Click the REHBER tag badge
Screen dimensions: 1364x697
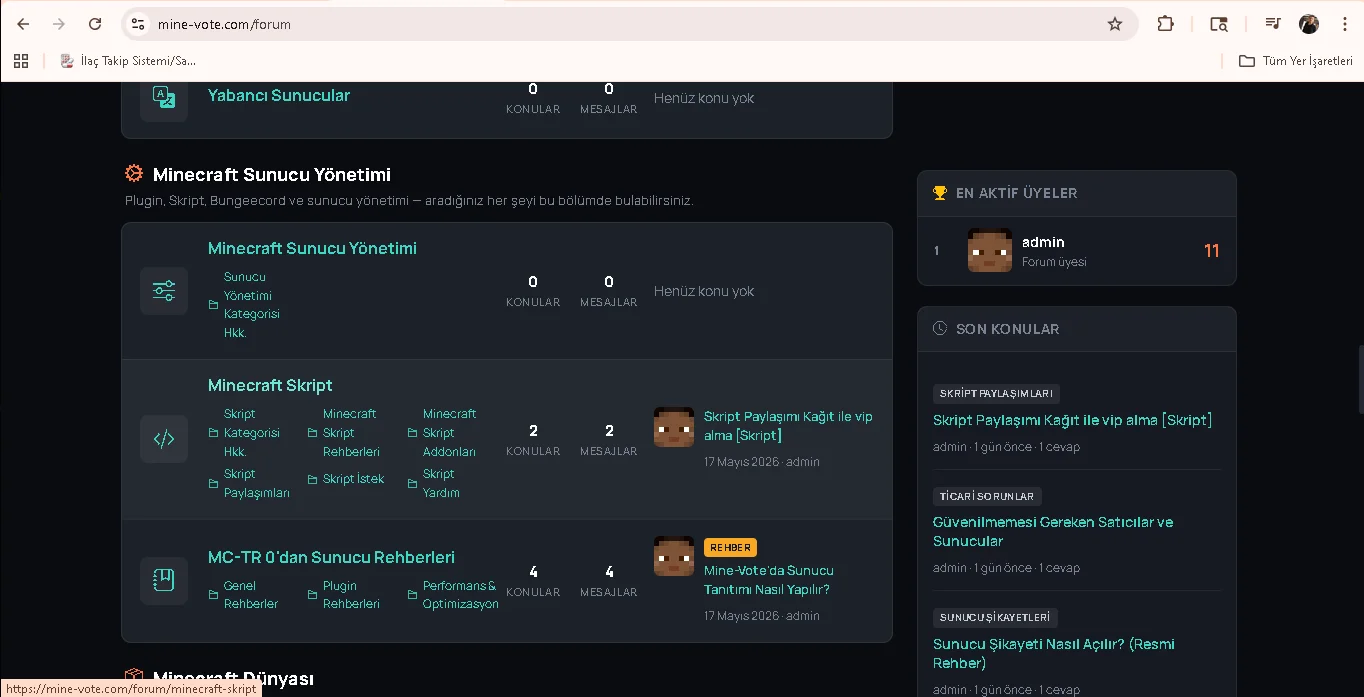click(730, 547)
